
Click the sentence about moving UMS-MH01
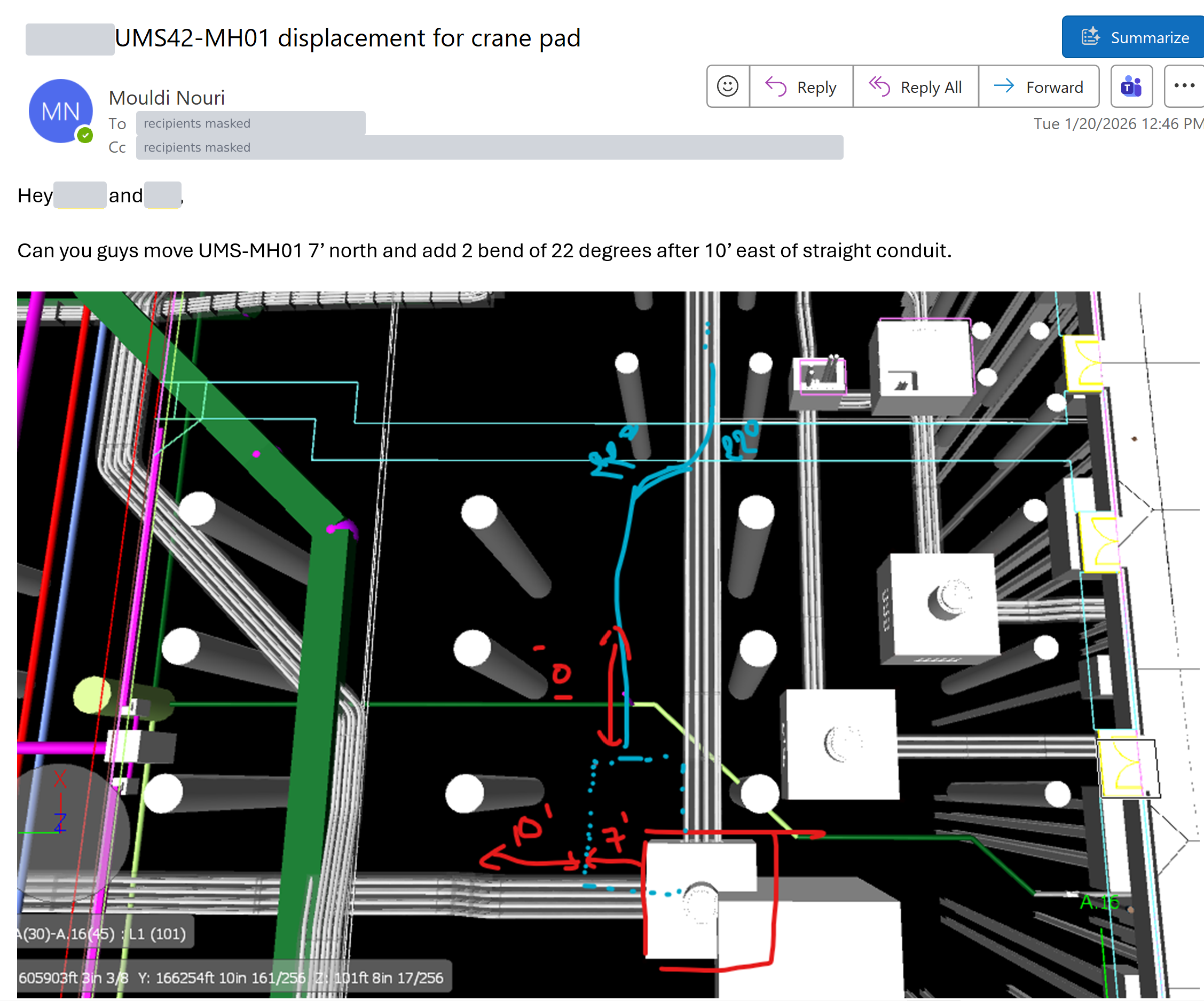click(484, 250)
